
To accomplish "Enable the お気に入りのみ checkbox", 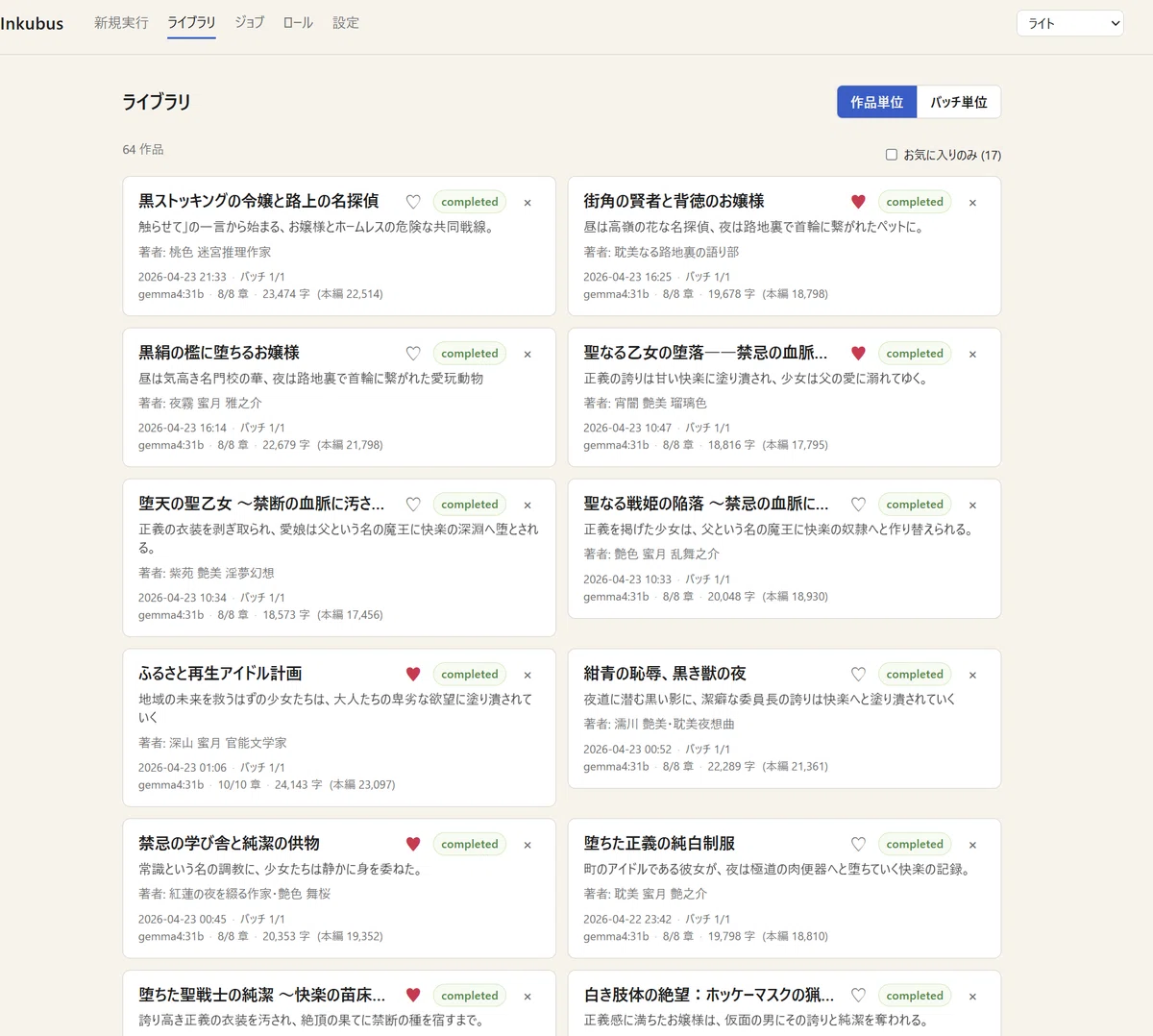I will point(892,155).
